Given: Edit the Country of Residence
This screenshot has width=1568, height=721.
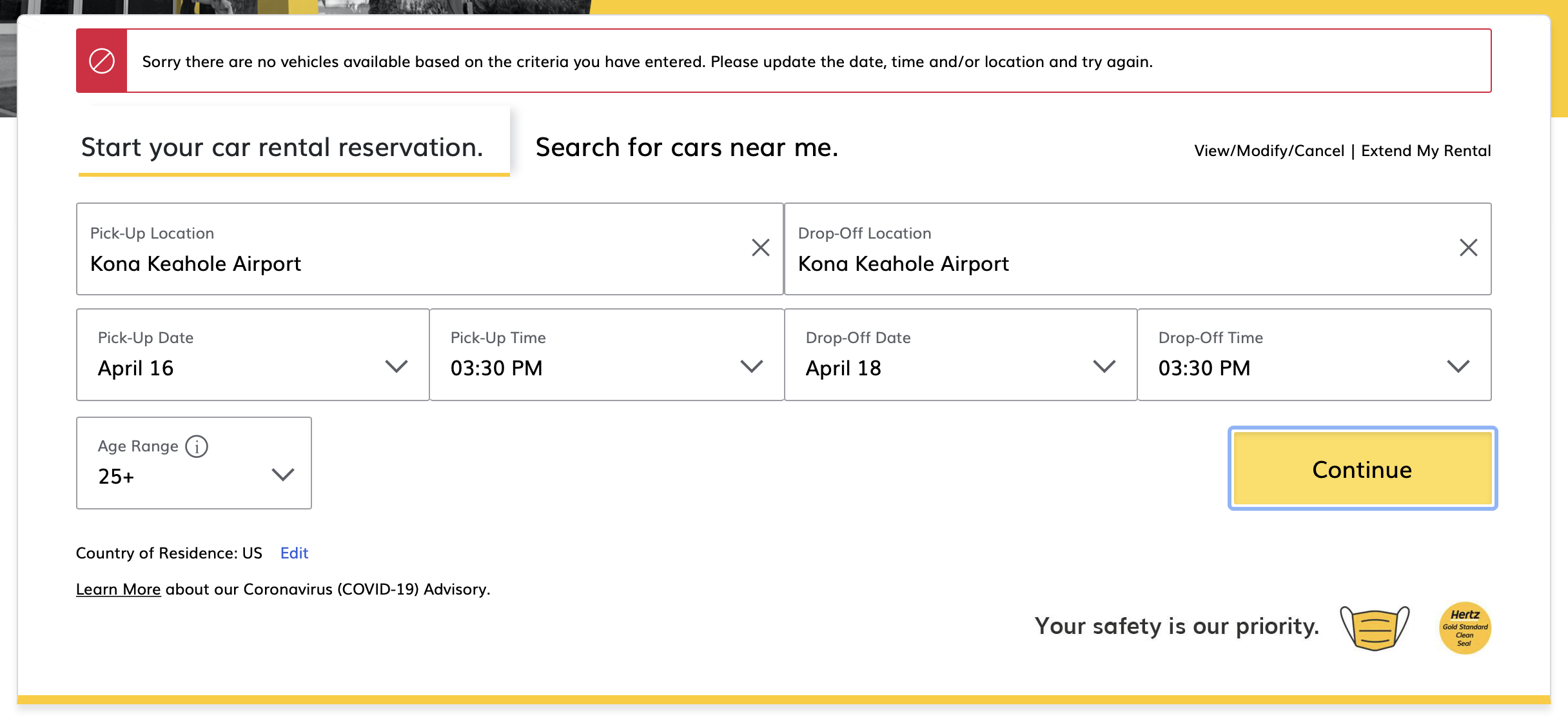Looking at the screenshot, I should (x=294, y=553).
